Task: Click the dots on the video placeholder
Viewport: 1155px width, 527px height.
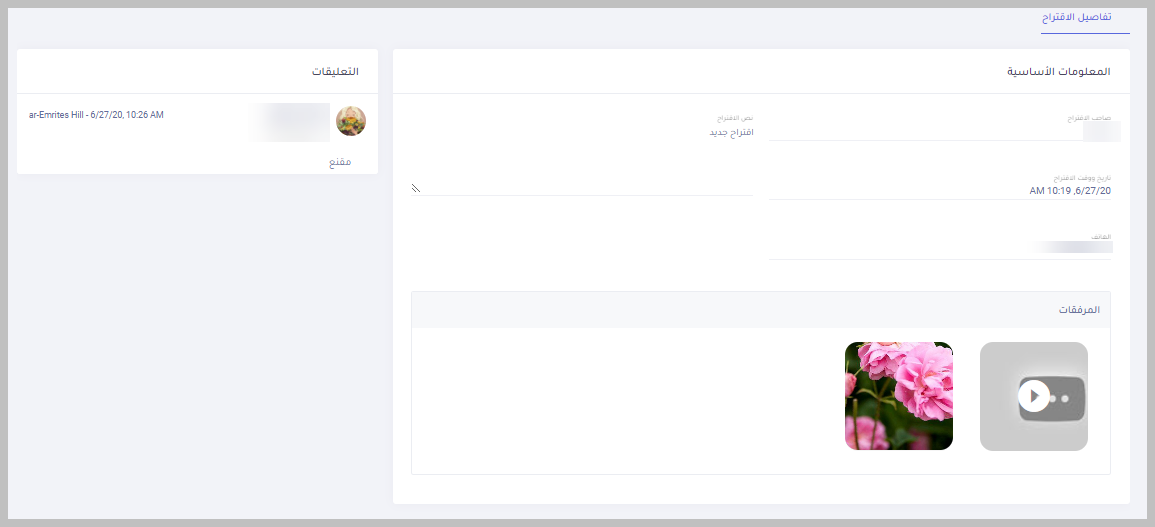Action: point(1059,398)
